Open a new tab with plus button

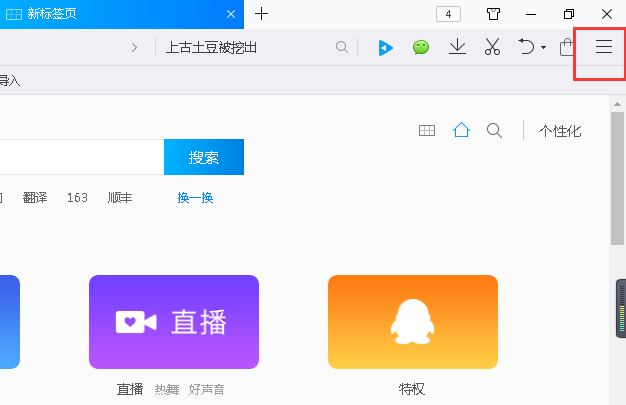click(261, 14)
